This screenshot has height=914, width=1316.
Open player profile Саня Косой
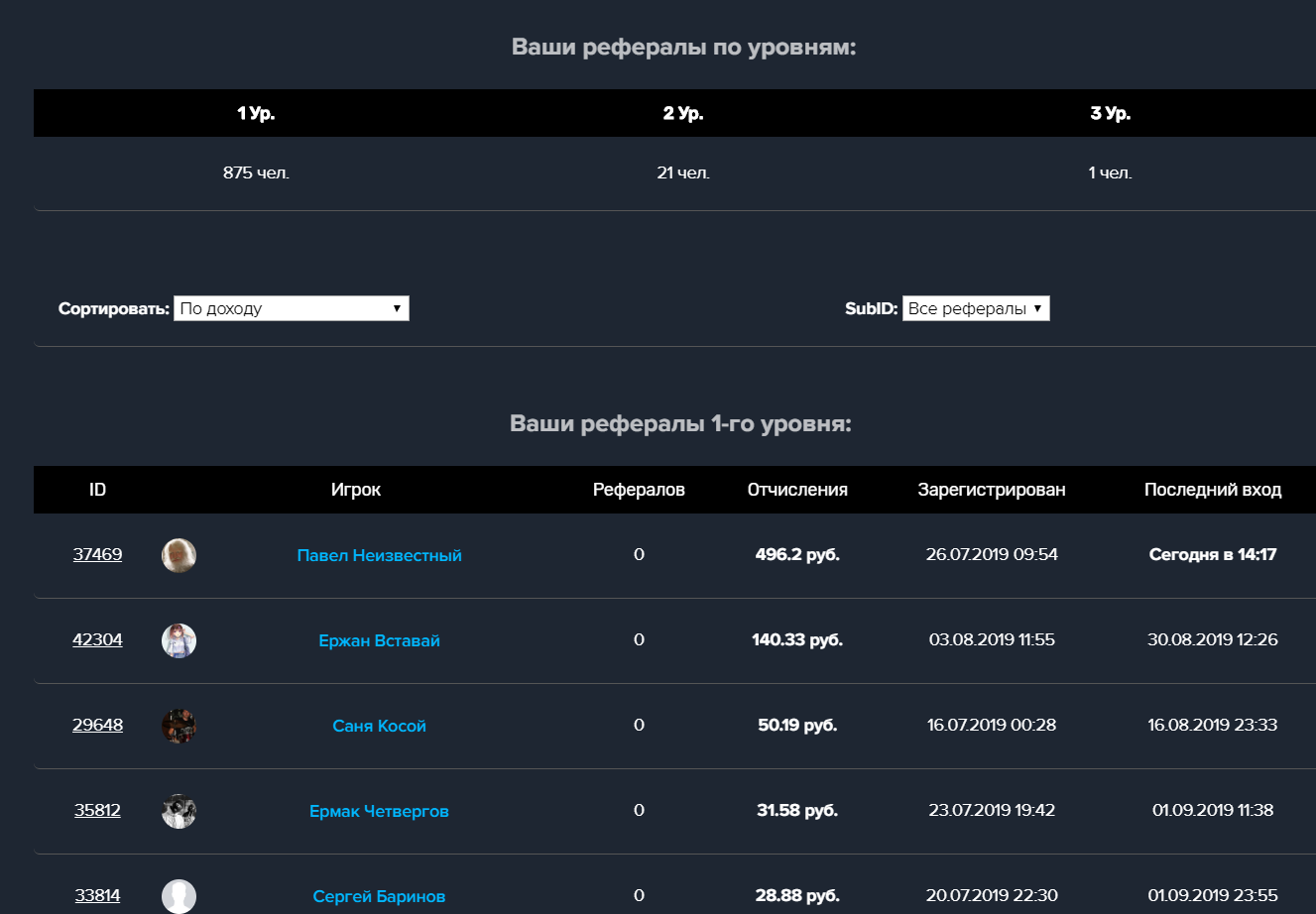coord(379,726)
